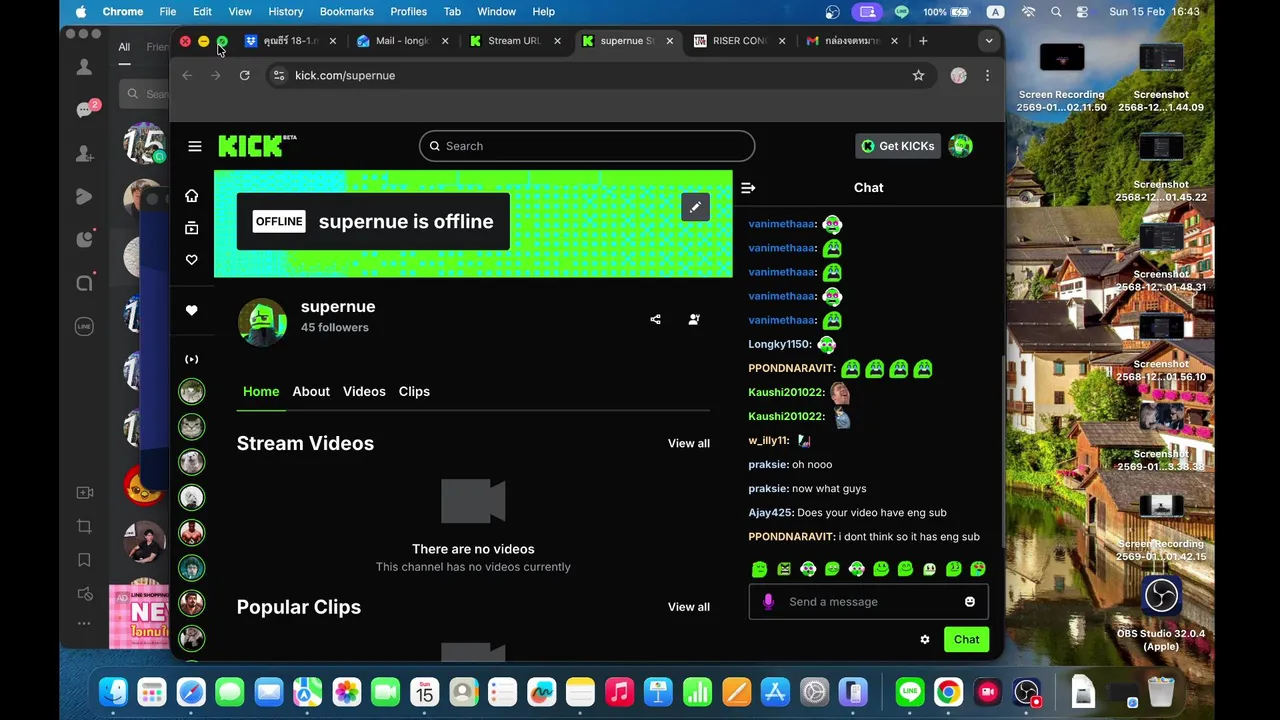Click the KICK logo
This screenshot has width=1280, height=720.
[x=257, y=146]
